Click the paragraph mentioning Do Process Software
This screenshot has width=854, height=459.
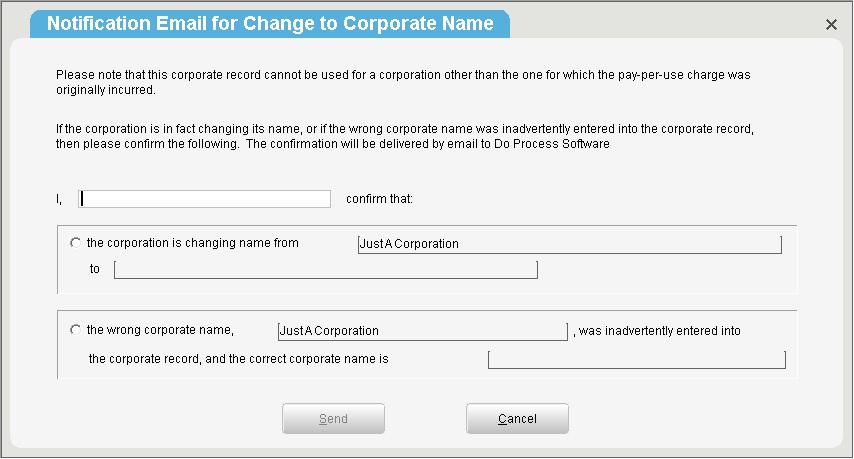tap(405, 136)
